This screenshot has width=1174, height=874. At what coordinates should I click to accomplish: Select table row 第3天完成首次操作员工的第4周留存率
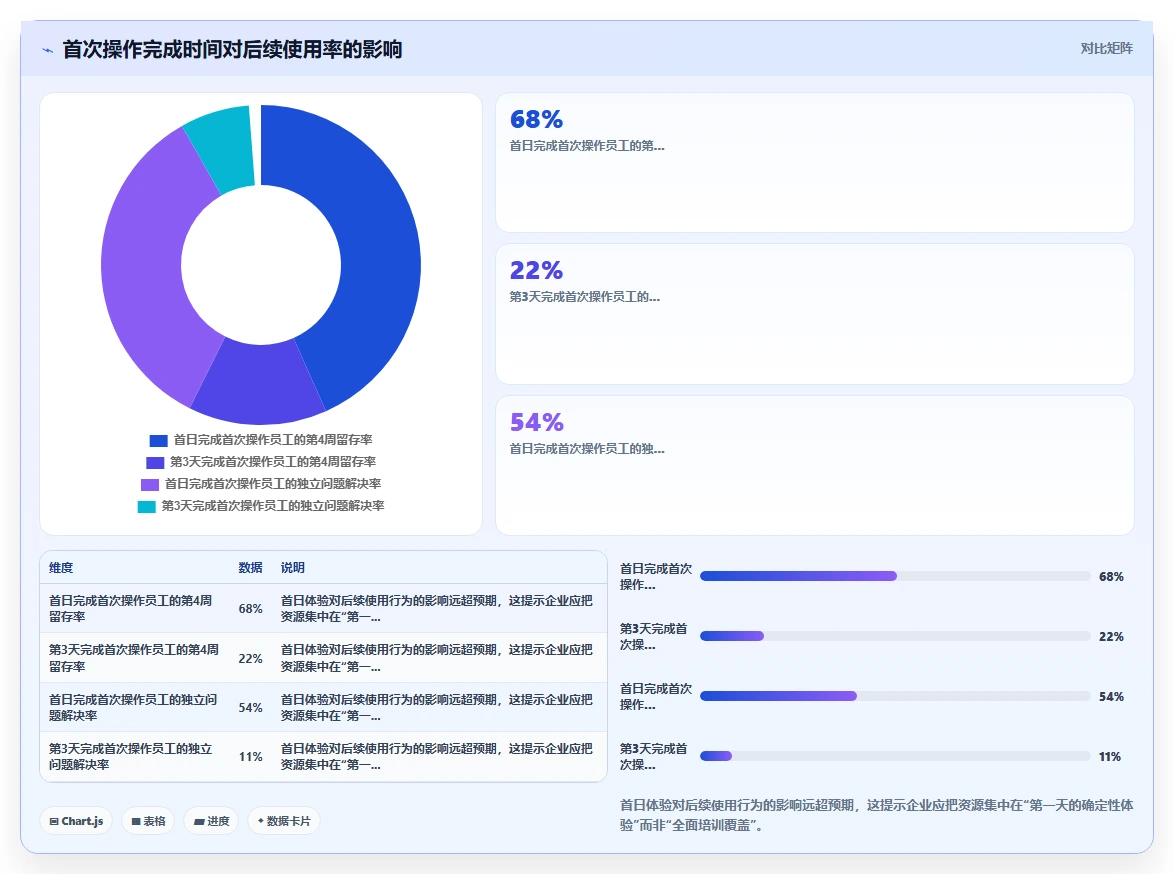tap(323, 658)
